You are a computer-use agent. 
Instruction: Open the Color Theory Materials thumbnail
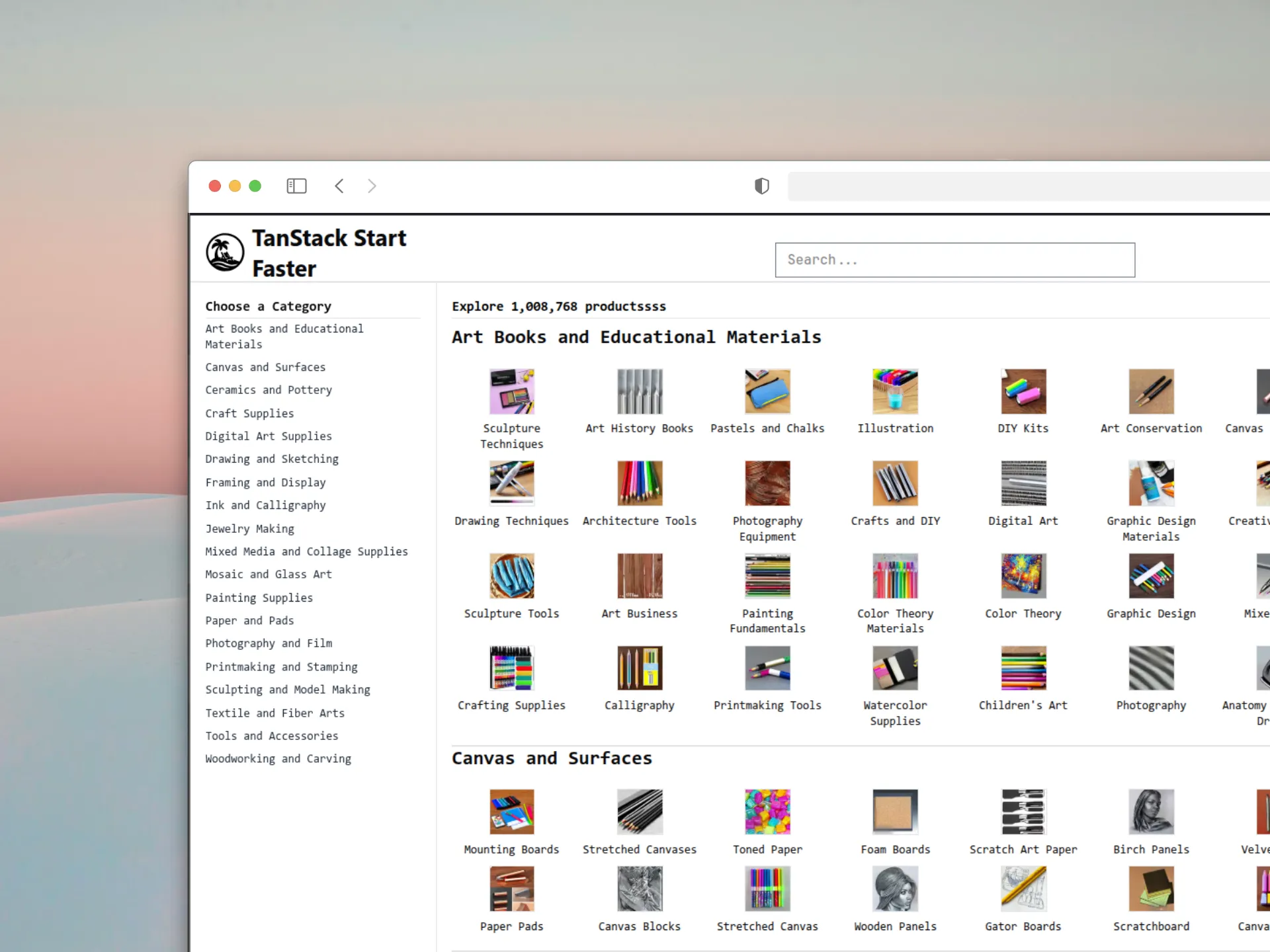[895, 576]
